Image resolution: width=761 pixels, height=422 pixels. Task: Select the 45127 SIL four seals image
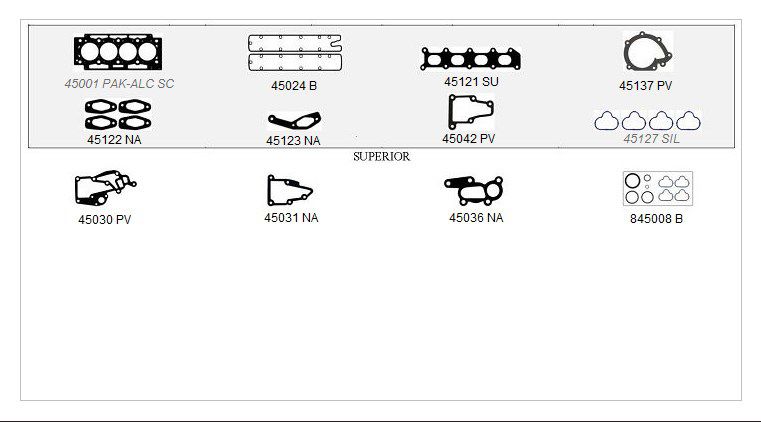point(647,120)
